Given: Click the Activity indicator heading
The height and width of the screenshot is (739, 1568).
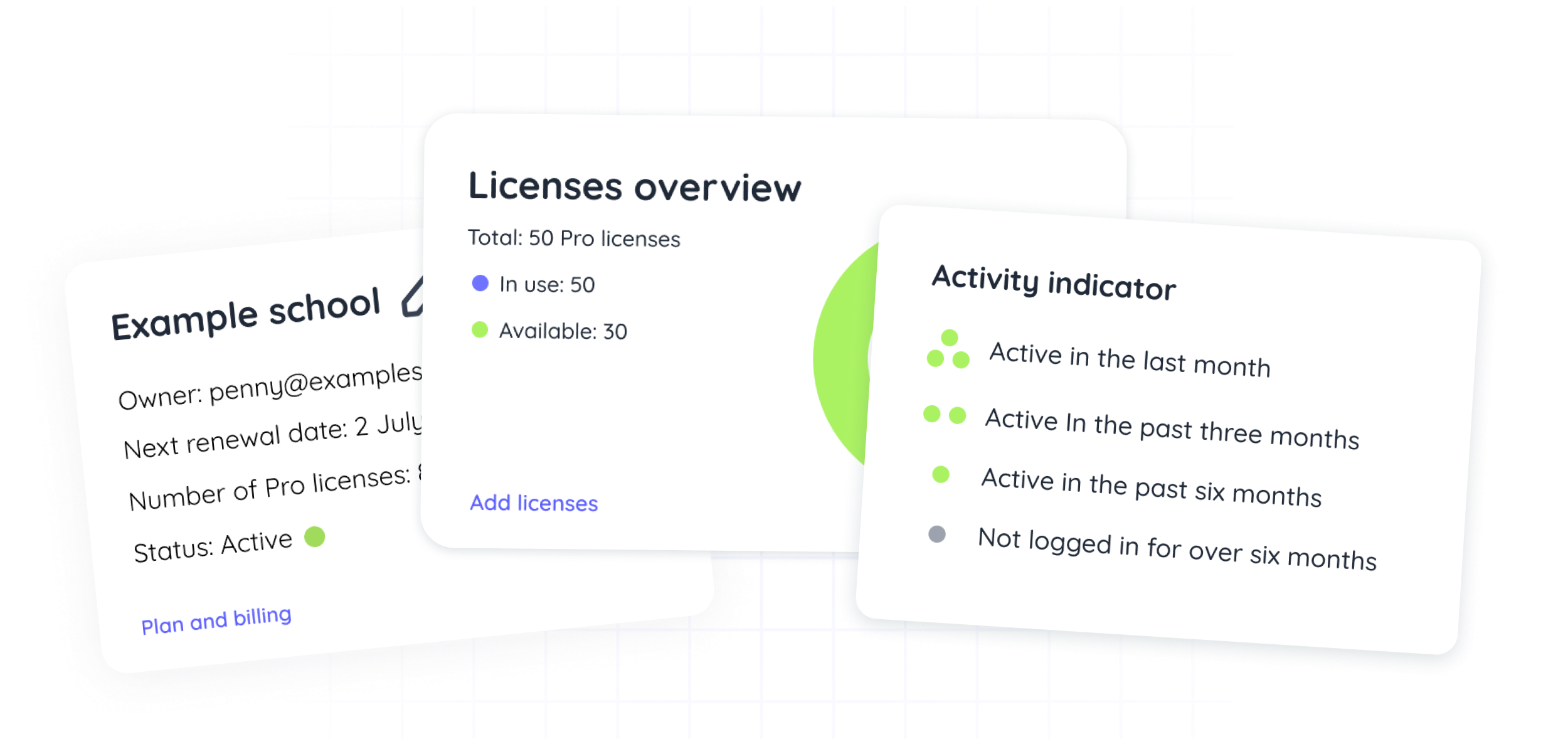Looking at the screenshot, I should click(x=1054, y=283).
